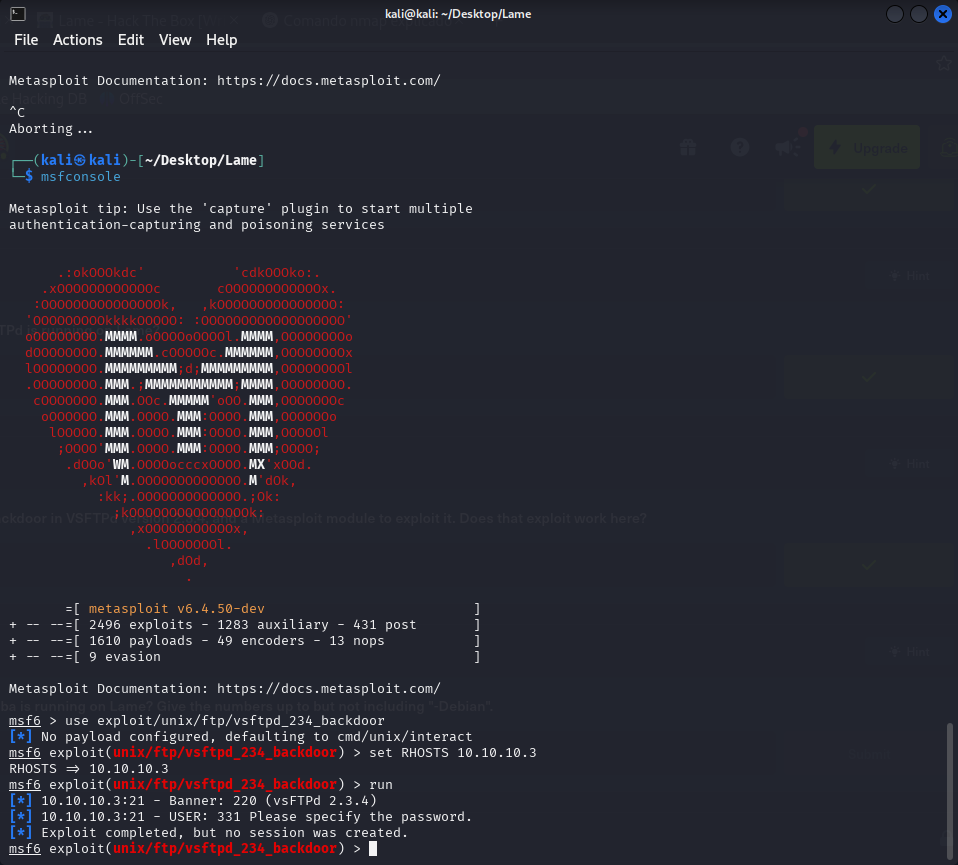Open the File menu
Screen dimensions: 958x865
(26, 40)
